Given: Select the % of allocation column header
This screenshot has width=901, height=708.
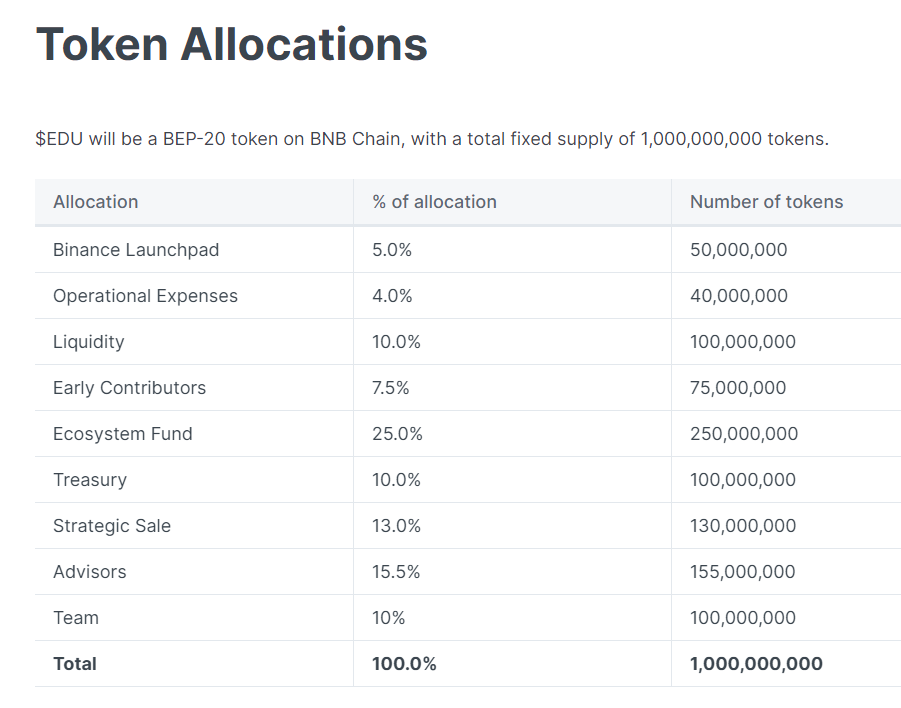Looking at the screenshot, I should (x=434, y=202).
